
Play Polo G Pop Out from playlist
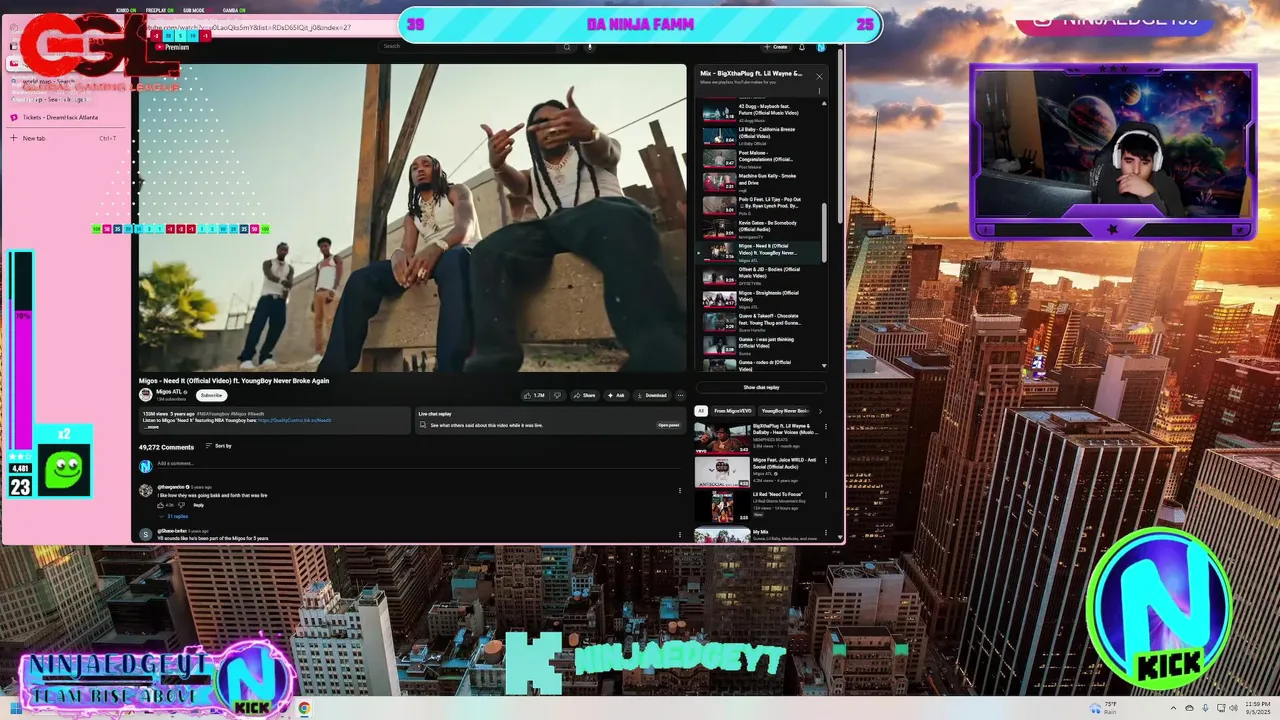[x=762, y=206]
